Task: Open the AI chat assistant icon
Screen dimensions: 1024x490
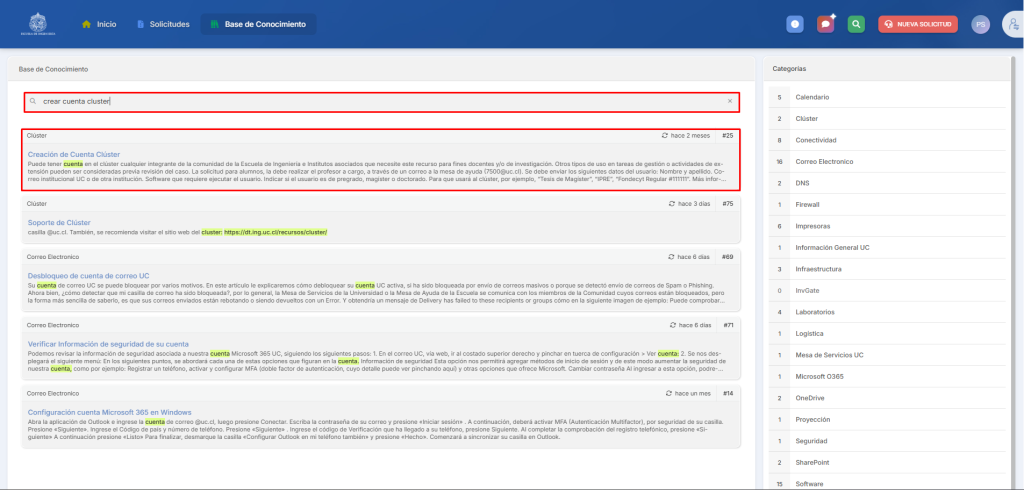Action: 825,24
